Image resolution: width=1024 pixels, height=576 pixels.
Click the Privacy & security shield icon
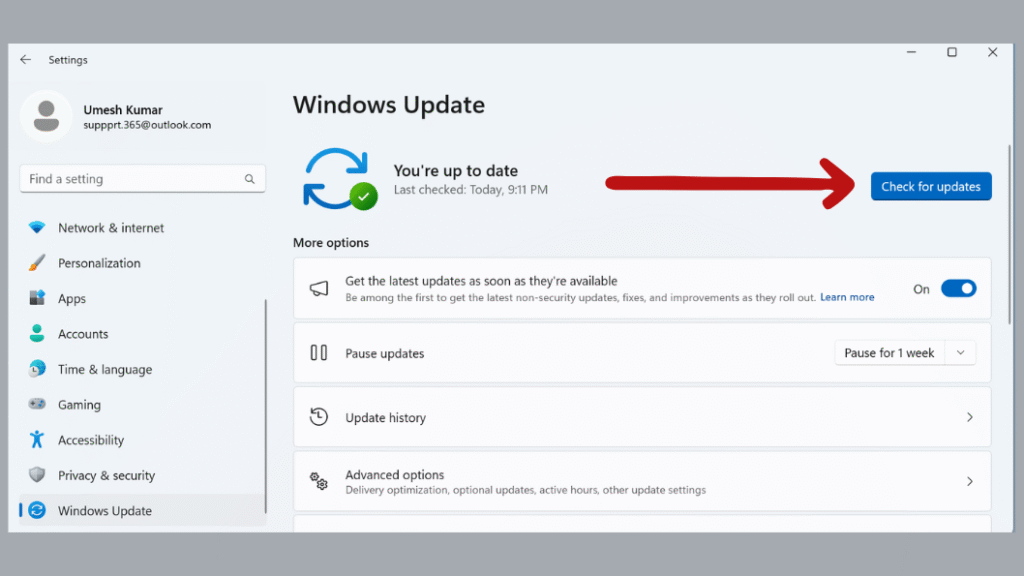pos(37,475)
